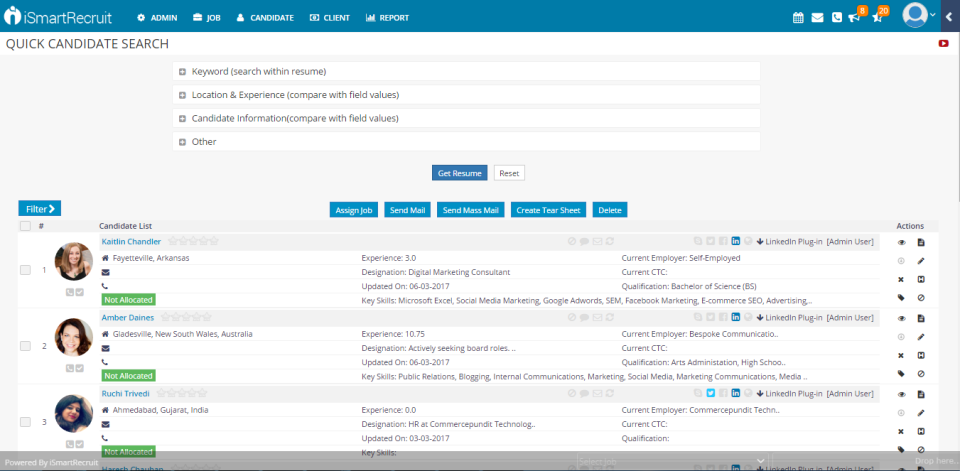Open the REPORT menu
The width and height of the screenshot is (960, 471).
click(388, 18)
